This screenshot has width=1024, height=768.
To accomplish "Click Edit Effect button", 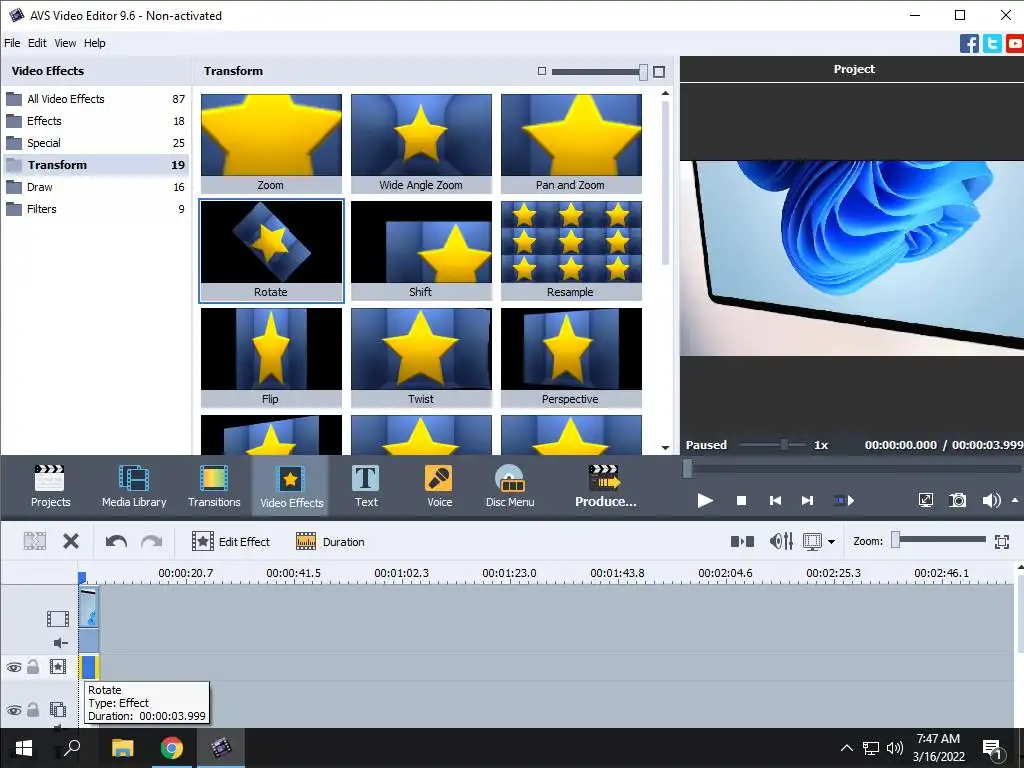I will tap(231, 541).
